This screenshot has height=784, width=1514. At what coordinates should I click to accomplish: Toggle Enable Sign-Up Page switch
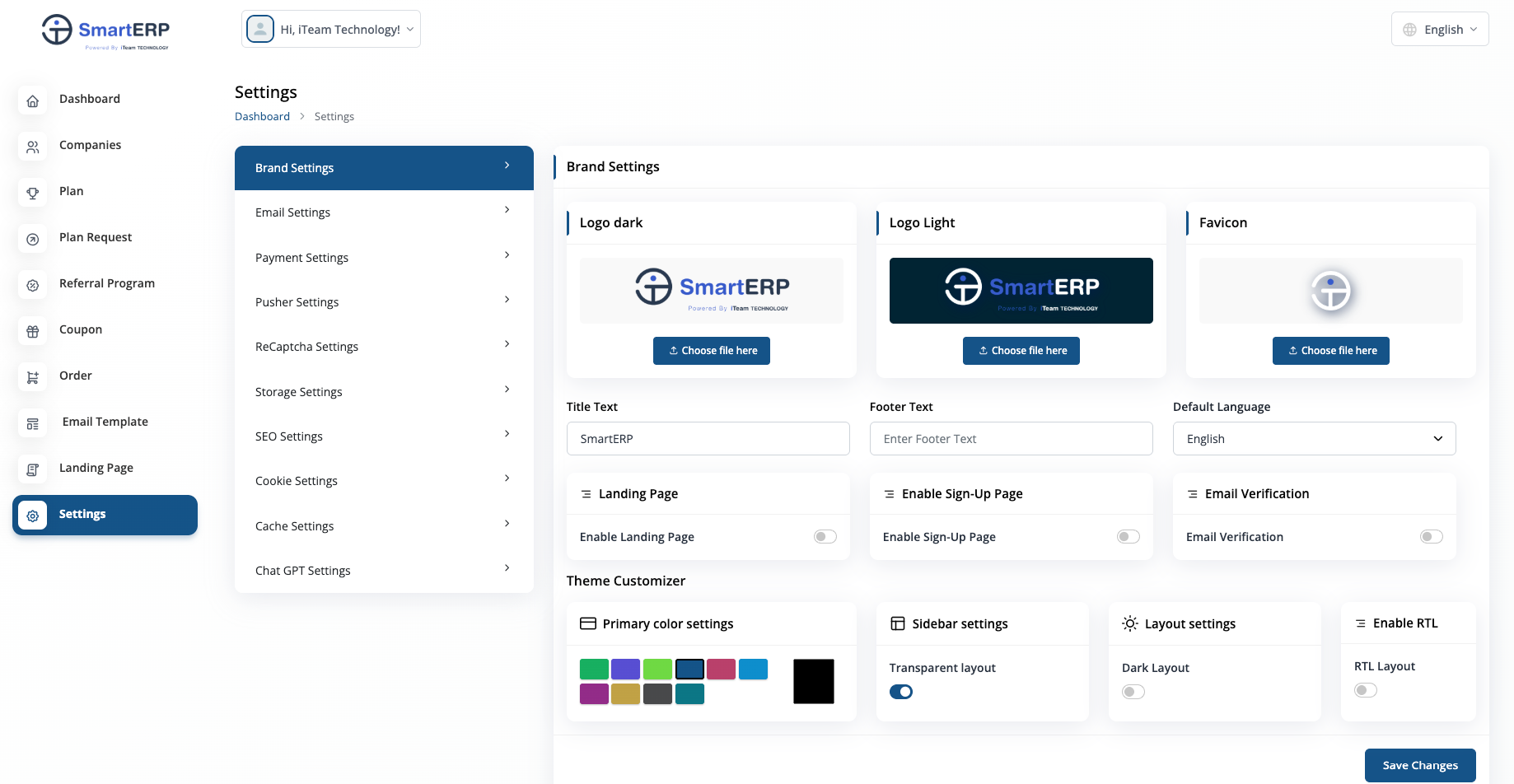point(1128,537)
